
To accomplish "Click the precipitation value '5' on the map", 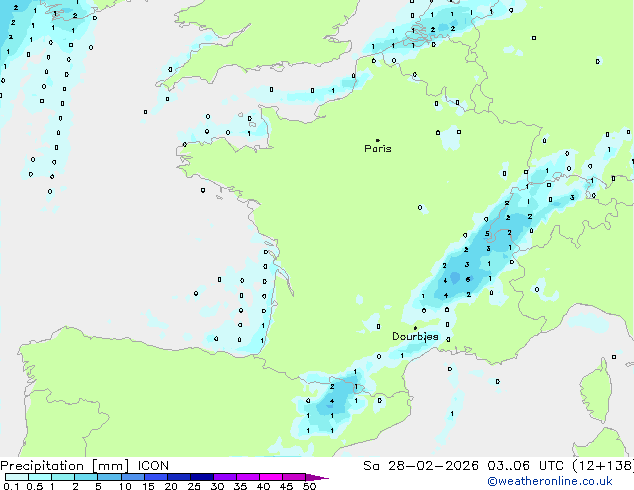I will click(487, 234).
